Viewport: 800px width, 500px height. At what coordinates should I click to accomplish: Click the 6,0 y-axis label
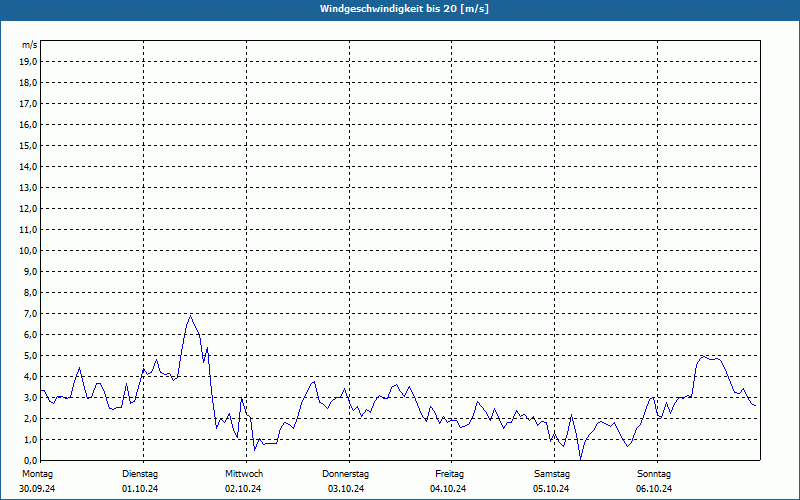click(30, 334)
